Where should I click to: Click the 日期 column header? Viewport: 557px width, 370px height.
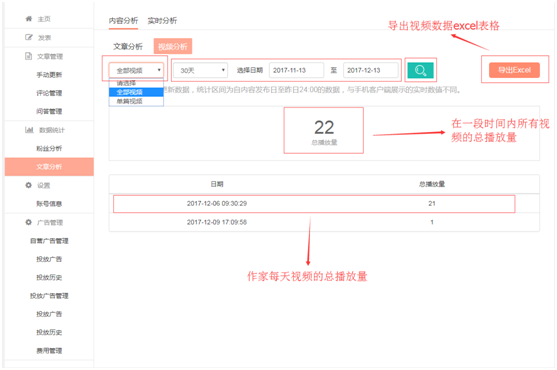(x=217, y=184)
